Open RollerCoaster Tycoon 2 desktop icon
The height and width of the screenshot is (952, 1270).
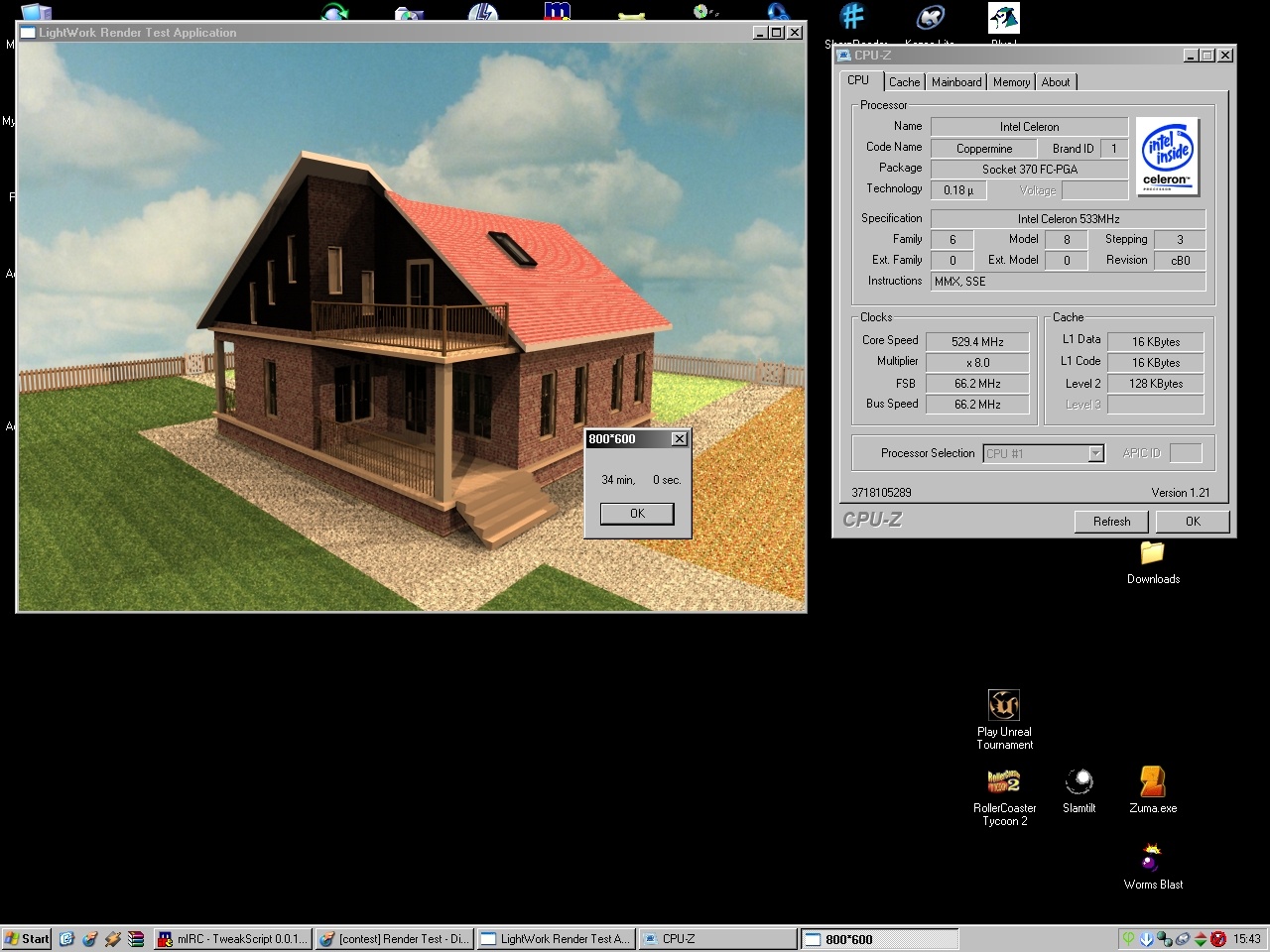click(1004, 797)
